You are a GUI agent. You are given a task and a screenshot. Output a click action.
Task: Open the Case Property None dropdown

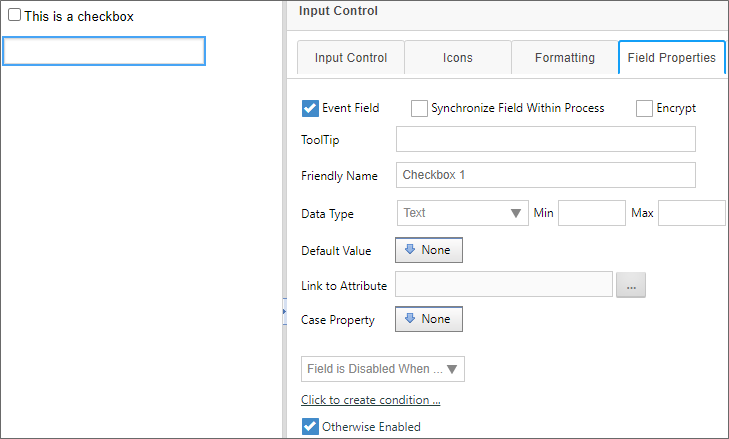click(x=429, y=319)
